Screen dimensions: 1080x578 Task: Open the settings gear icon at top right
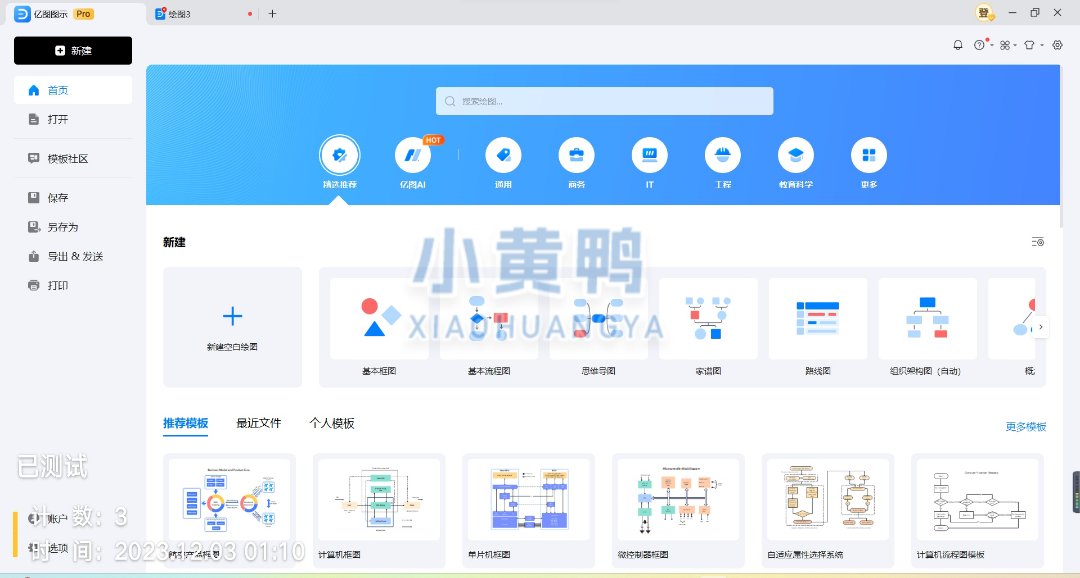click(1058, 45)
